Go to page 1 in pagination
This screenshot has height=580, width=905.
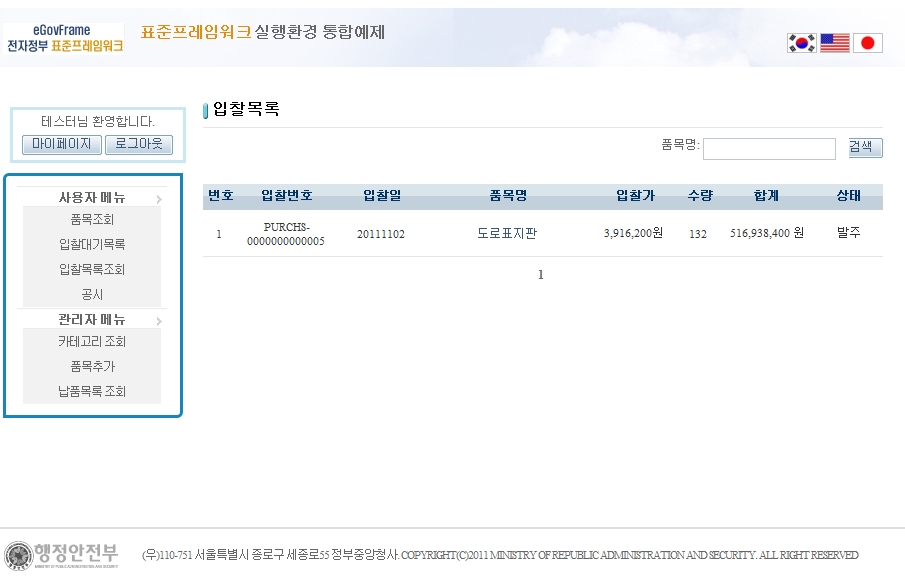point(541,275)
